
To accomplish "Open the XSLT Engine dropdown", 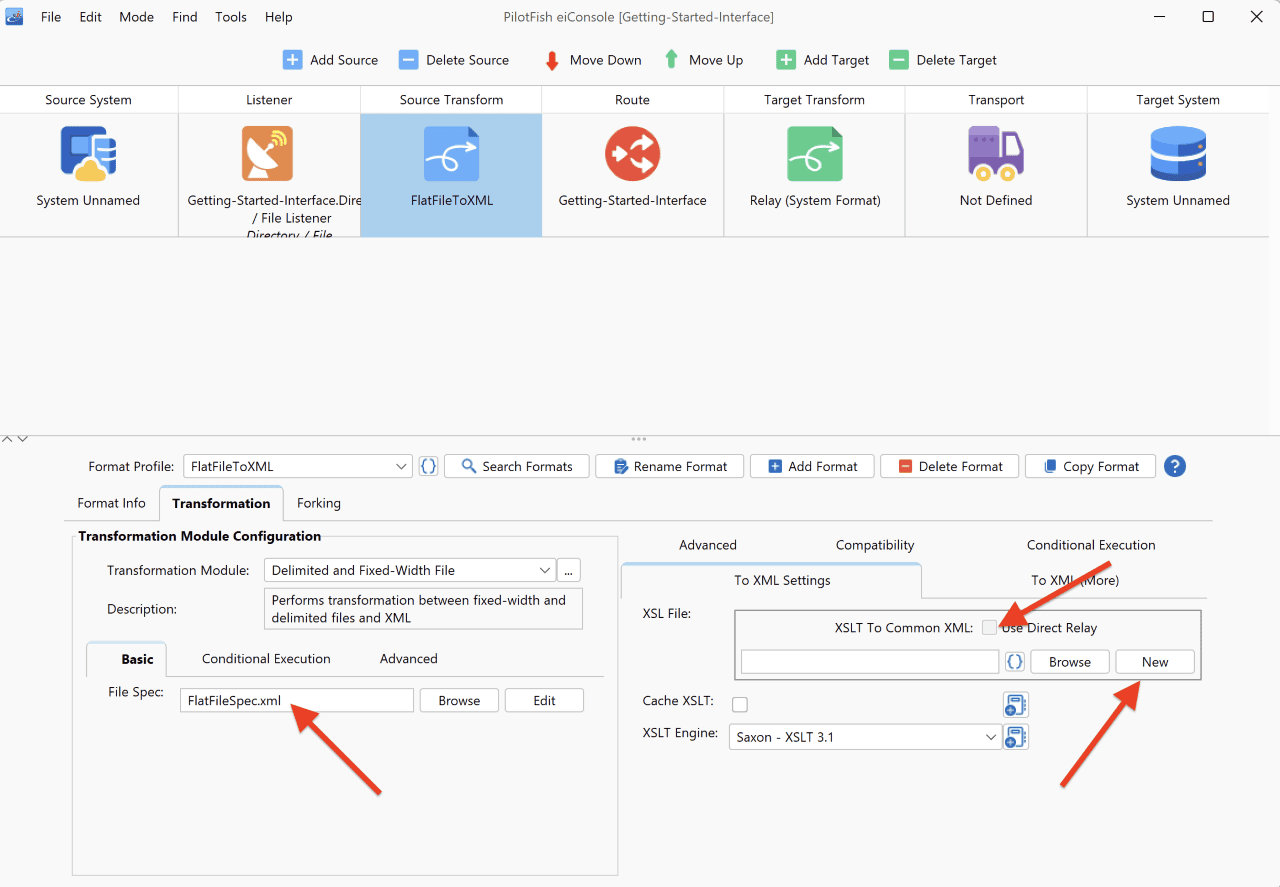I will [865, 737].
